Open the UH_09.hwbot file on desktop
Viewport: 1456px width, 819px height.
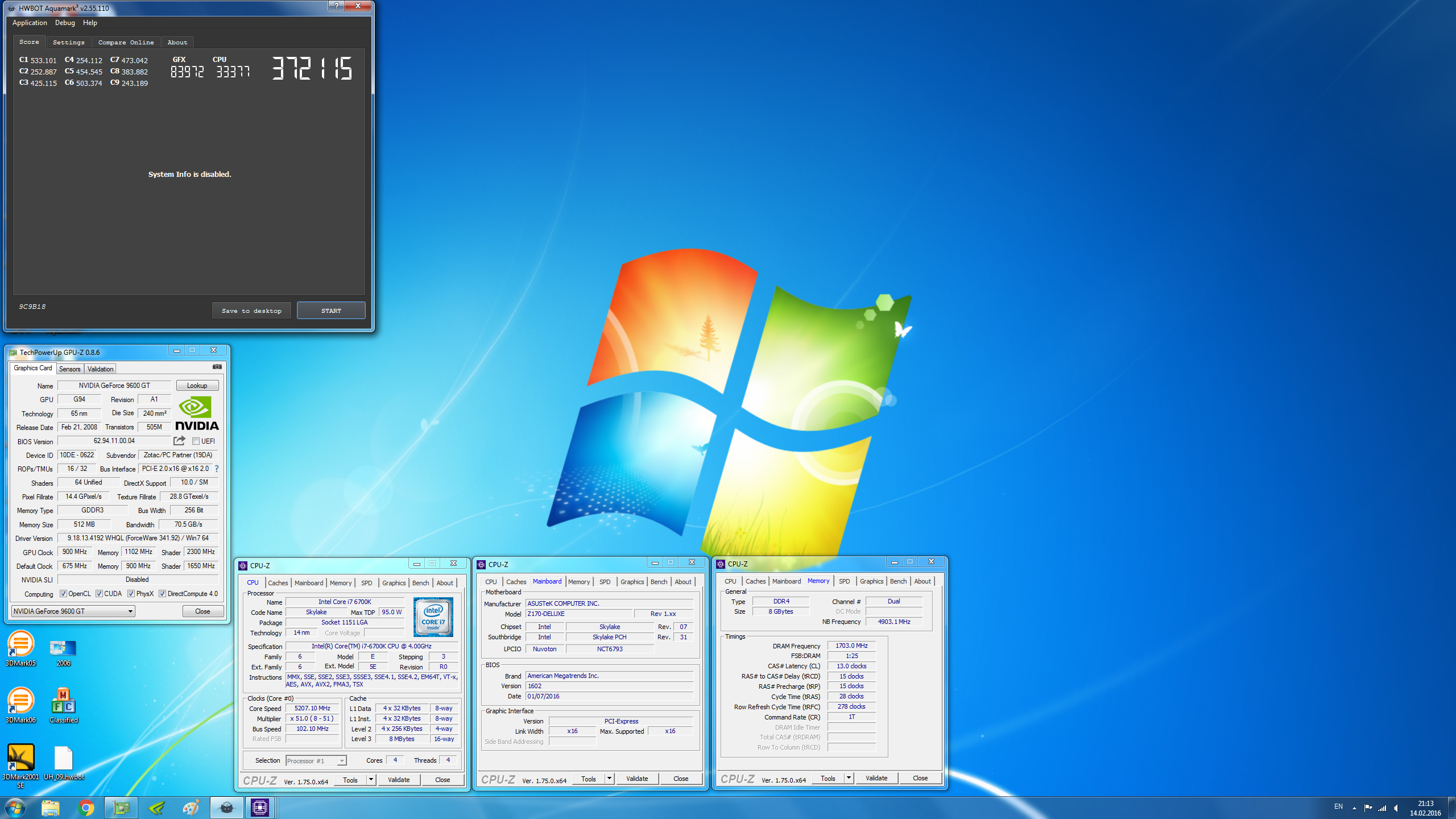pyautogui.click(x=63, y=763)
